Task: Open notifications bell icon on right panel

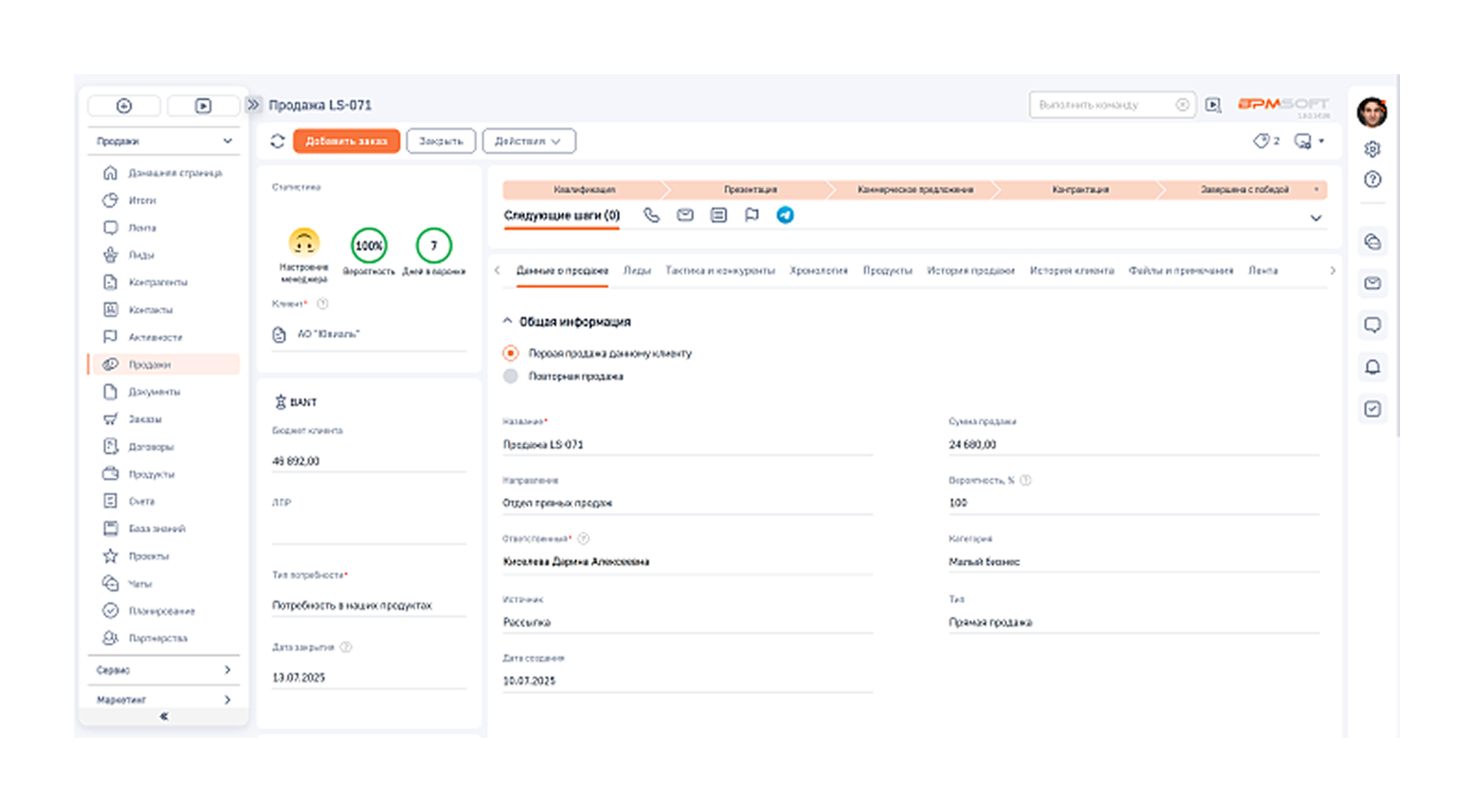Action: pos(1372,367)
